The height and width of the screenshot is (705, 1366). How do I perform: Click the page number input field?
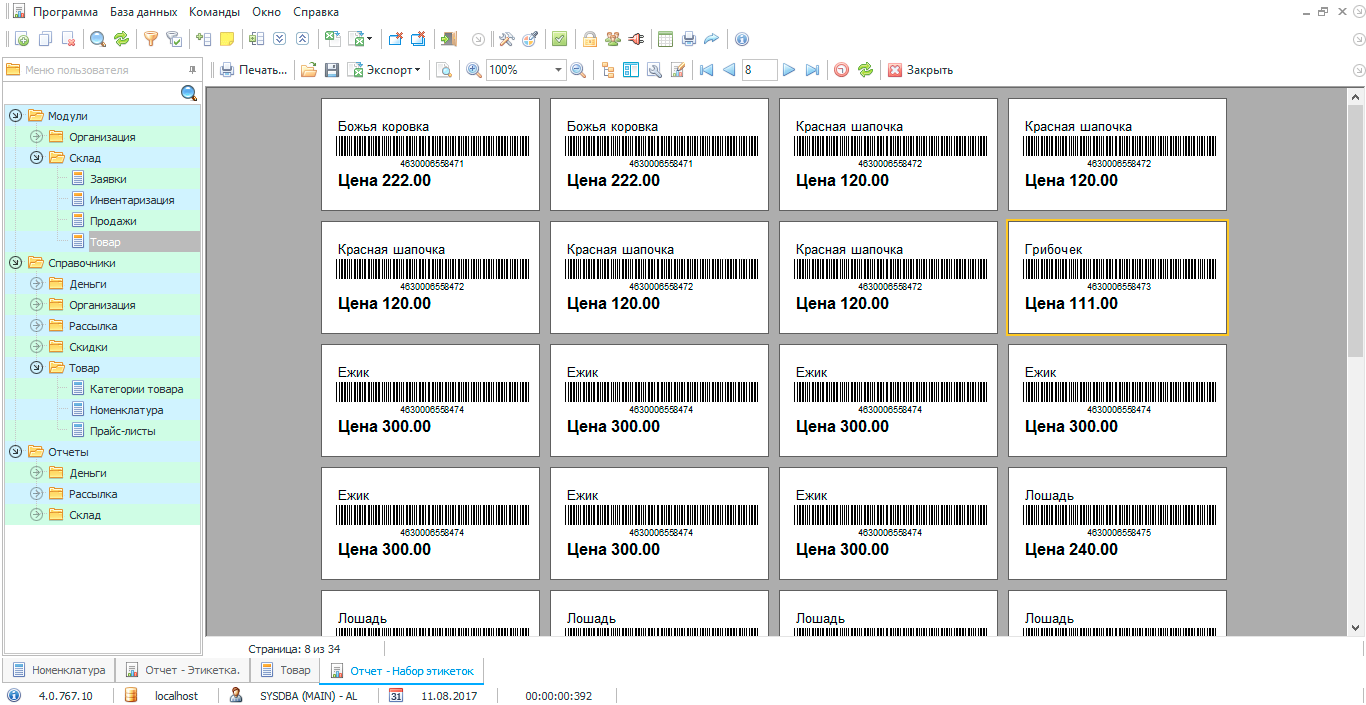(760, 70)
